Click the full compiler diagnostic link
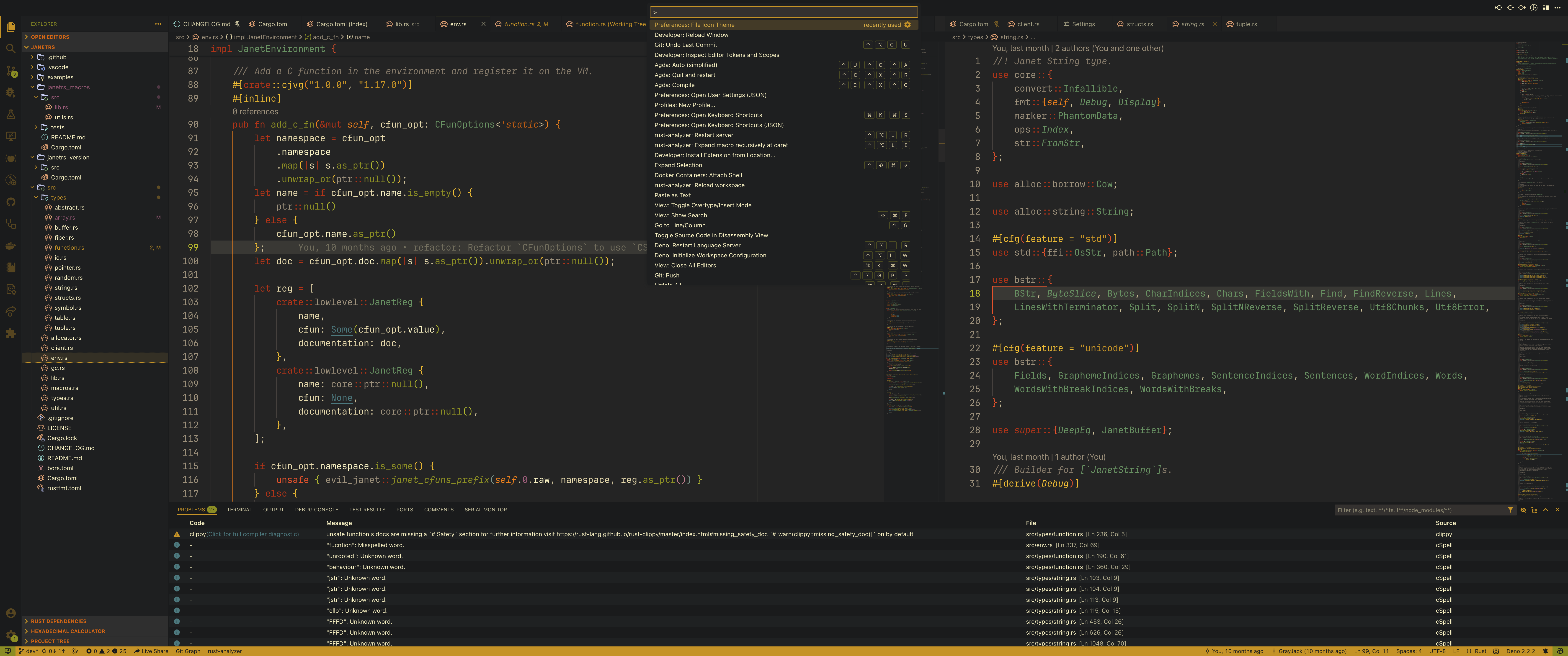The width and height of the screenshot is (1568, 656). click(x=253, y=534)
